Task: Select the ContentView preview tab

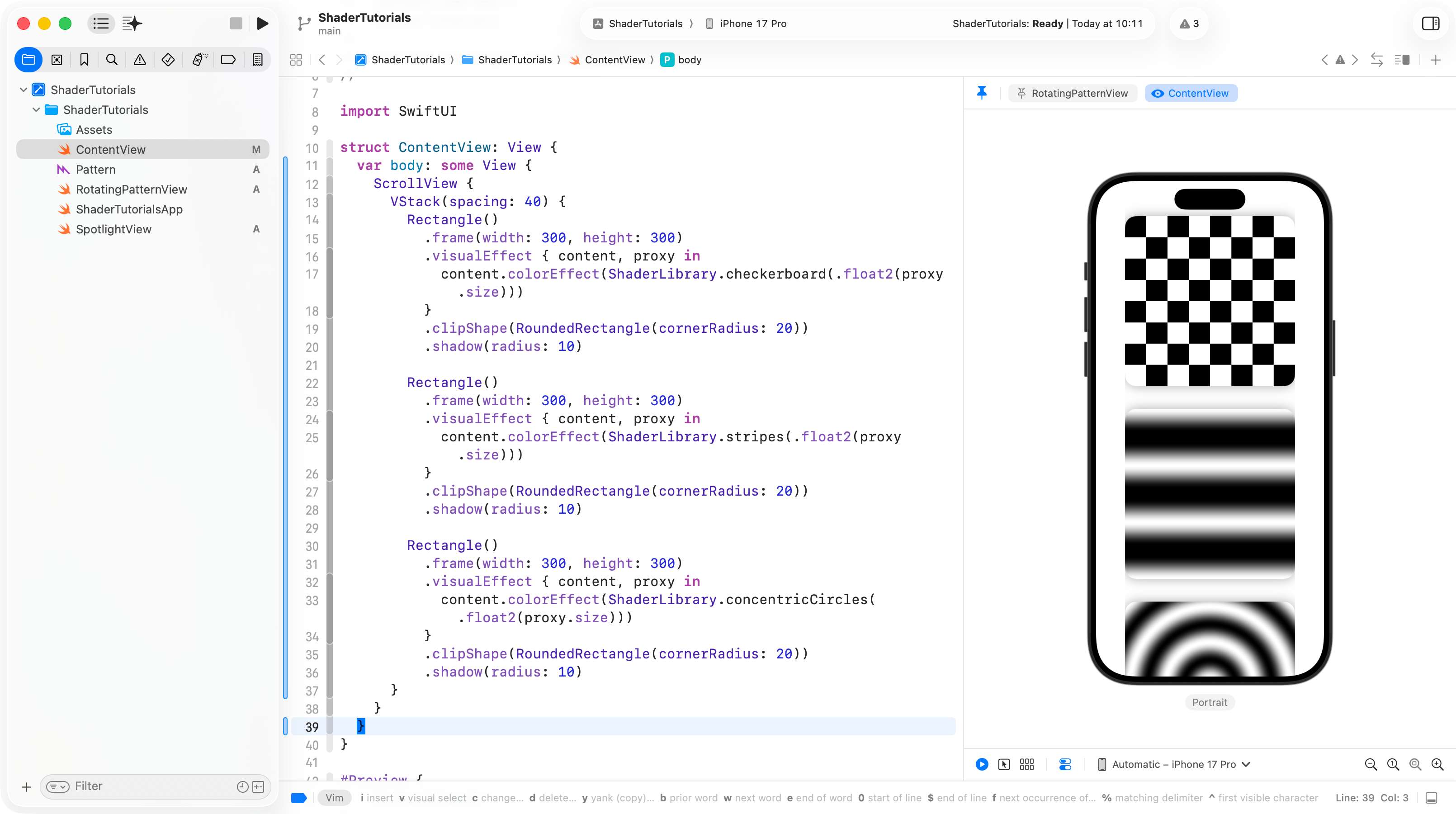Action: [x=1191, y=93]
